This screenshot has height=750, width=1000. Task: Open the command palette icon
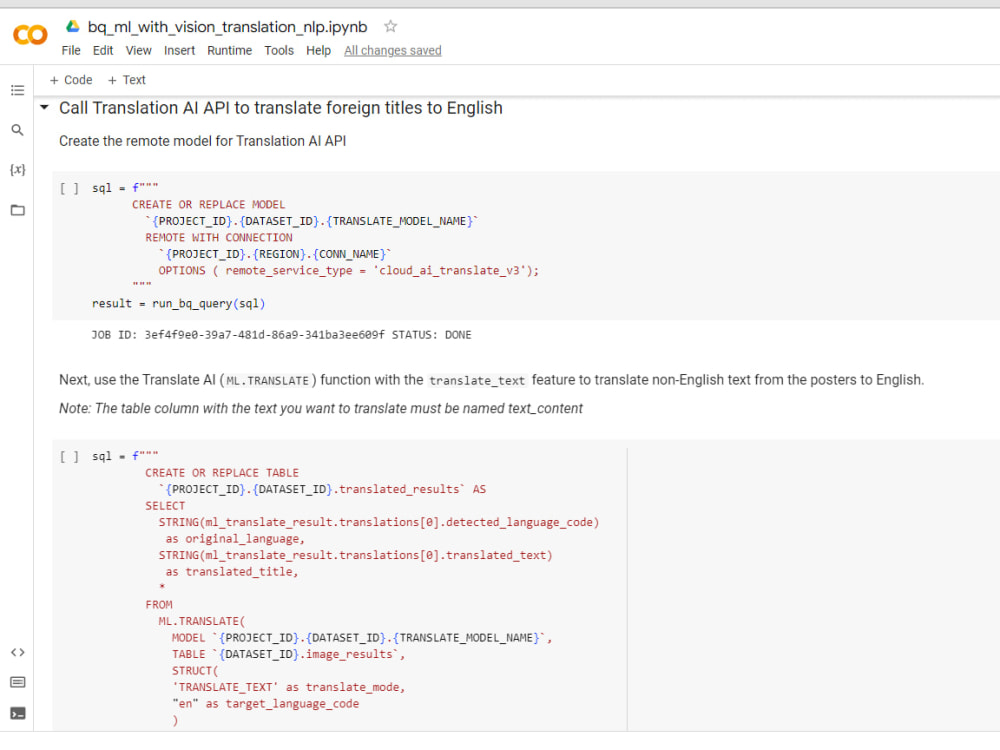pos(17,682)
